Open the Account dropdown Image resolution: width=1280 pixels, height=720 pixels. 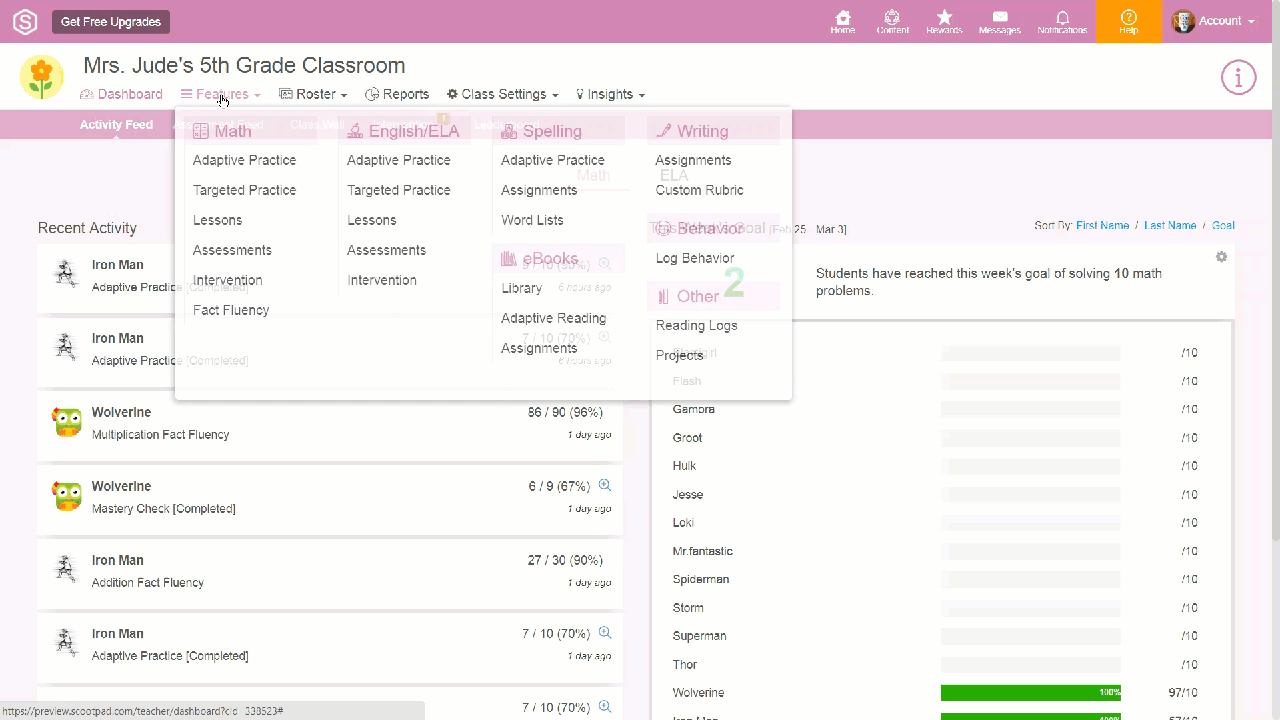(1214, 21)
